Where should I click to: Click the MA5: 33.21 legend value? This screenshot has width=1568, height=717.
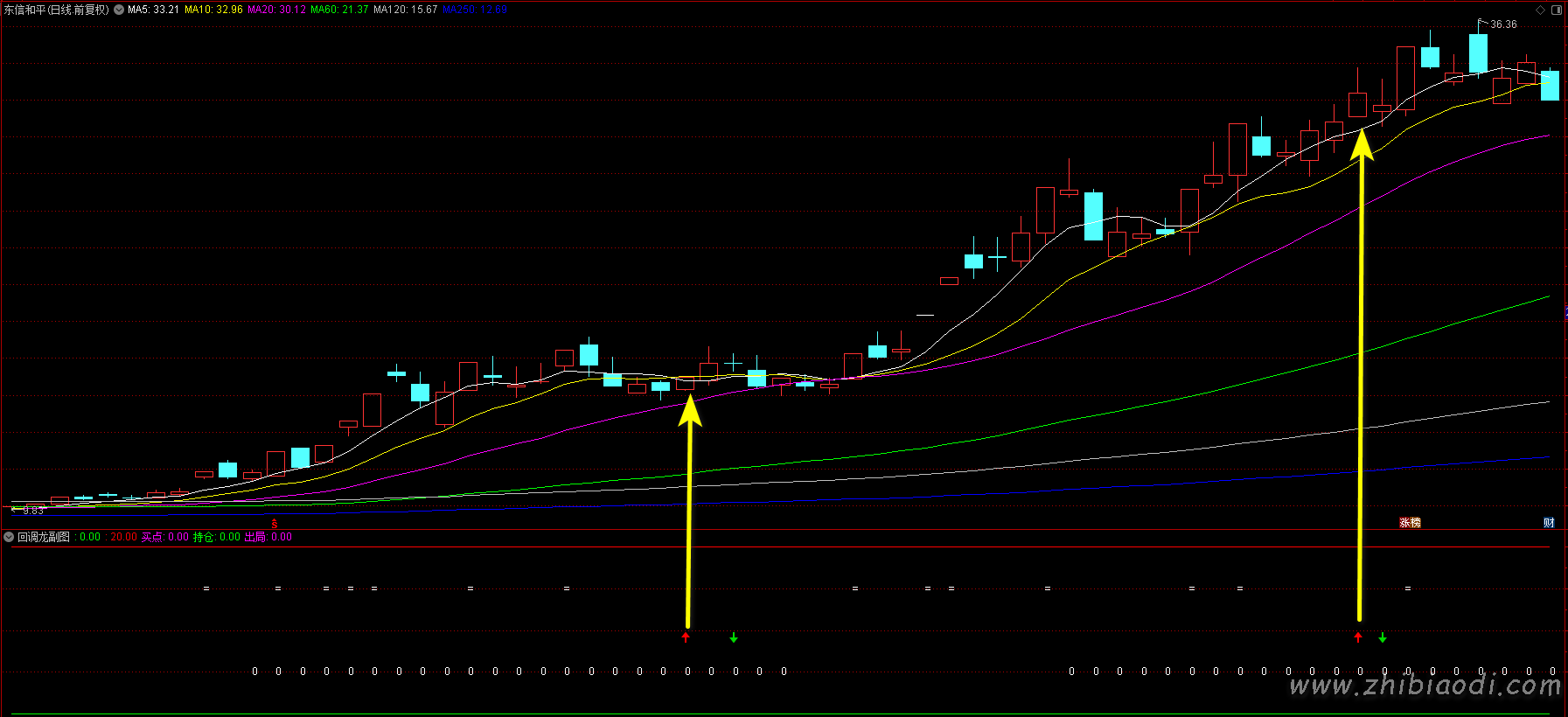pos(153,10)
